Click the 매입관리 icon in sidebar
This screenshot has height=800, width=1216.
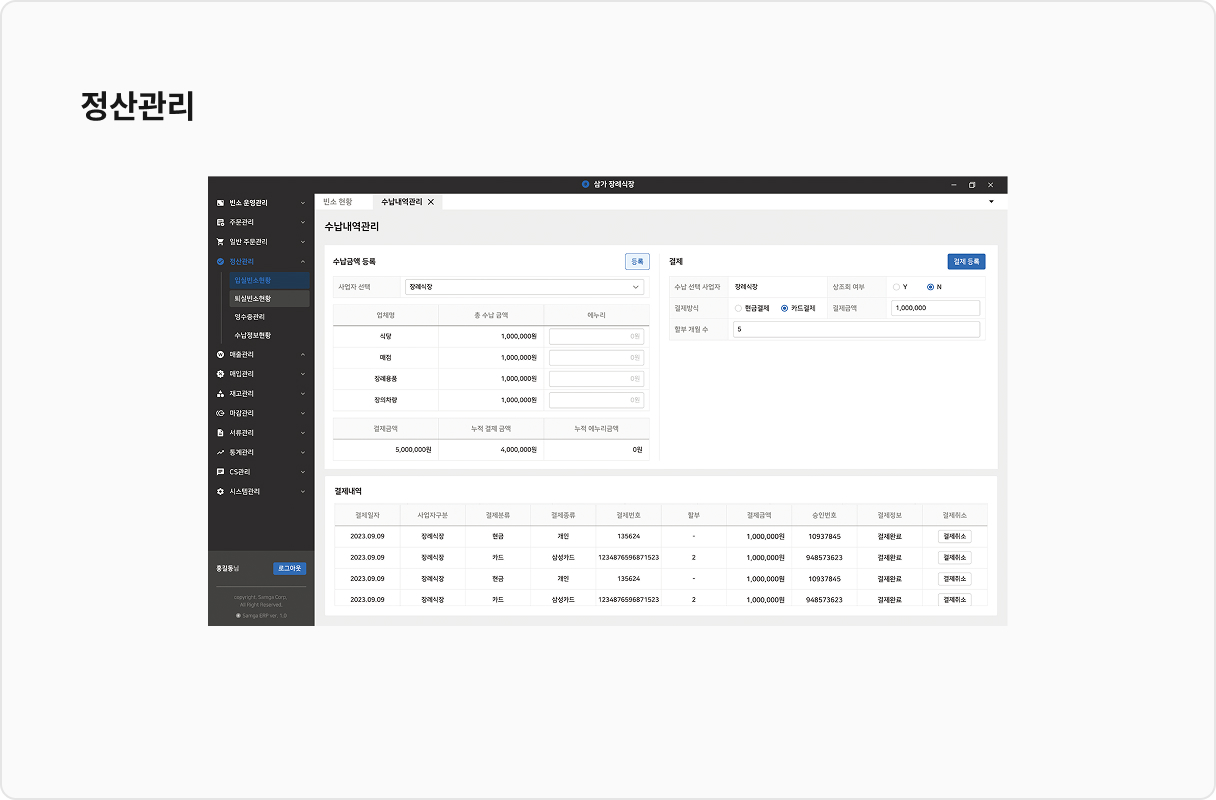220,374
